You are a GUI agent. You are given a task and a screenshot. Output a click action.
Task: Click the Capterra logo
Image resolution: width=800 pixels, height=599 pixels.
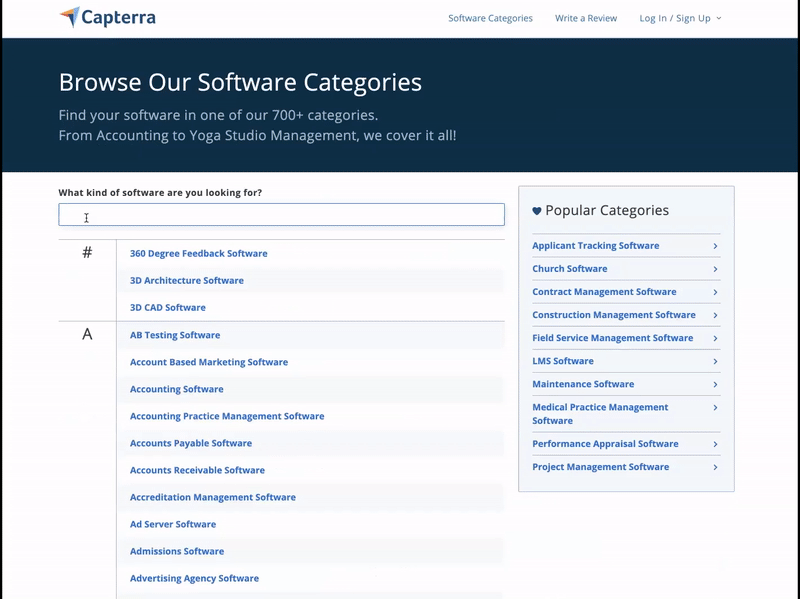coord(108,17)
